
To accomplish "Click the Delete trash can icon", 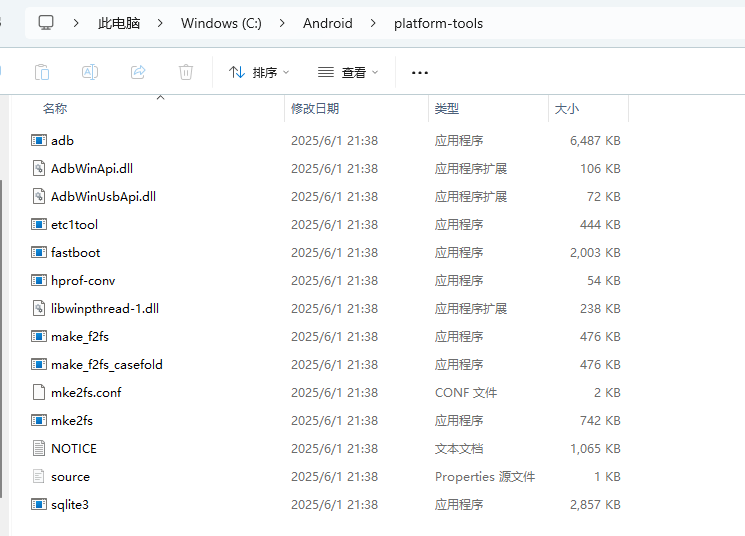I will 186,72.
